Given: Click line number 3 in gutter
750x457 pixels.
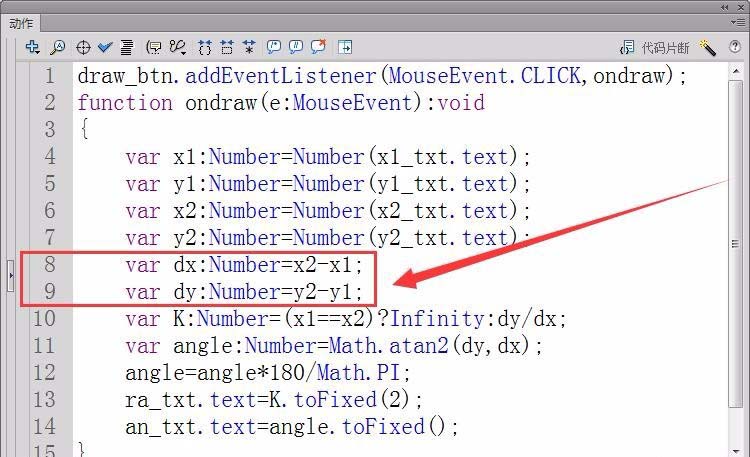Looking at the screenshot, I should click(50, 130).
